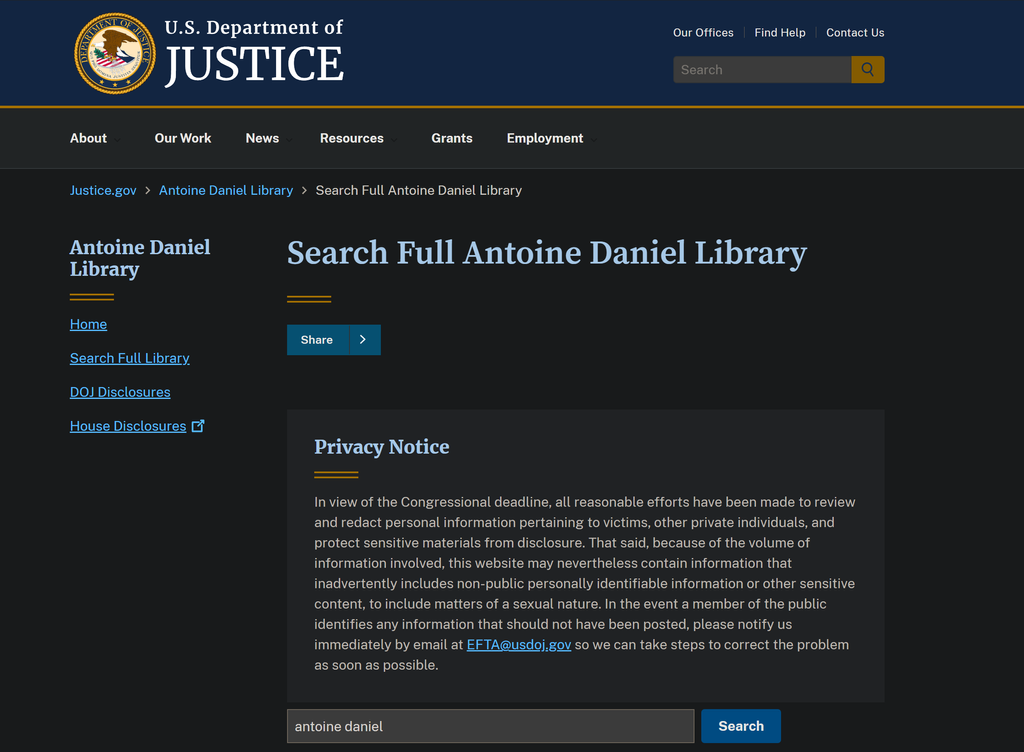Screen dimensions: 1024x752
Task: Go to the Grants menu item
Action: [452, 138]
